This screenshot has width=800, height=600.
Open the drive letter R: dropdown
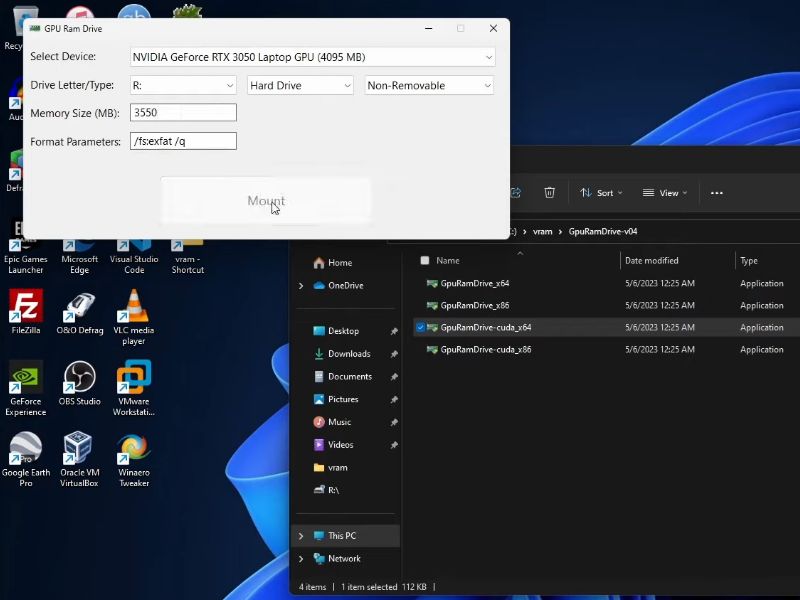pyautogui.click(x=183, y=85)
